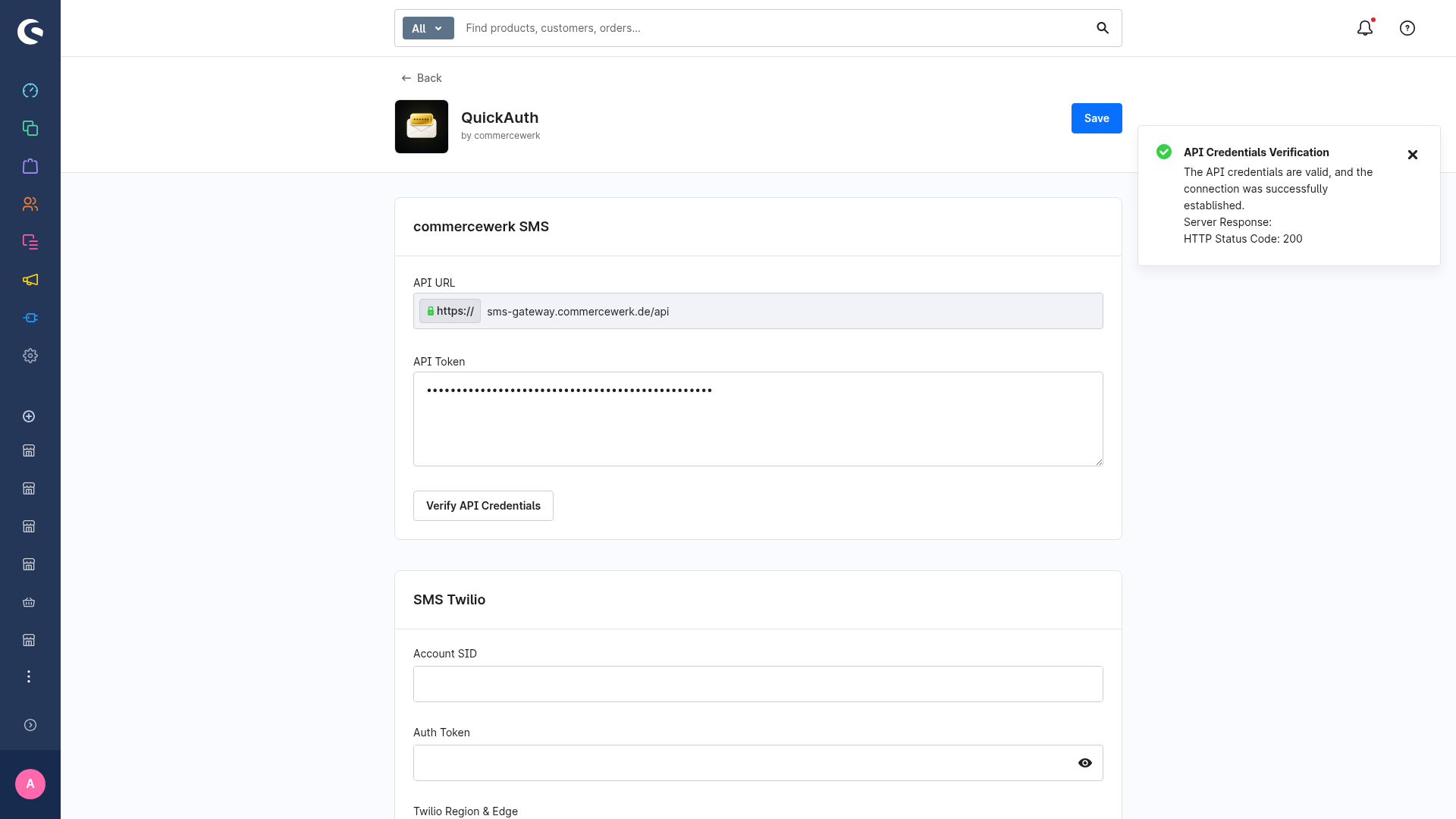
Task: Click the Twilio Region & Edge label
Action: [466, 811]
